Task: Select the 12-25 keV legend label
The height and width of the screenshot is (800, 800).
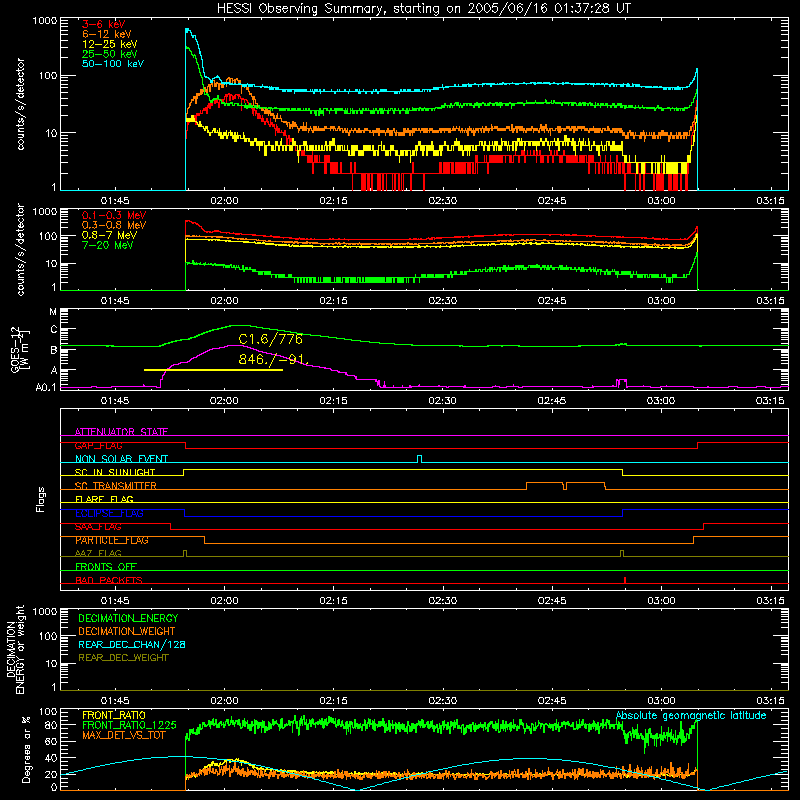Action: click(x=110, y=44)
